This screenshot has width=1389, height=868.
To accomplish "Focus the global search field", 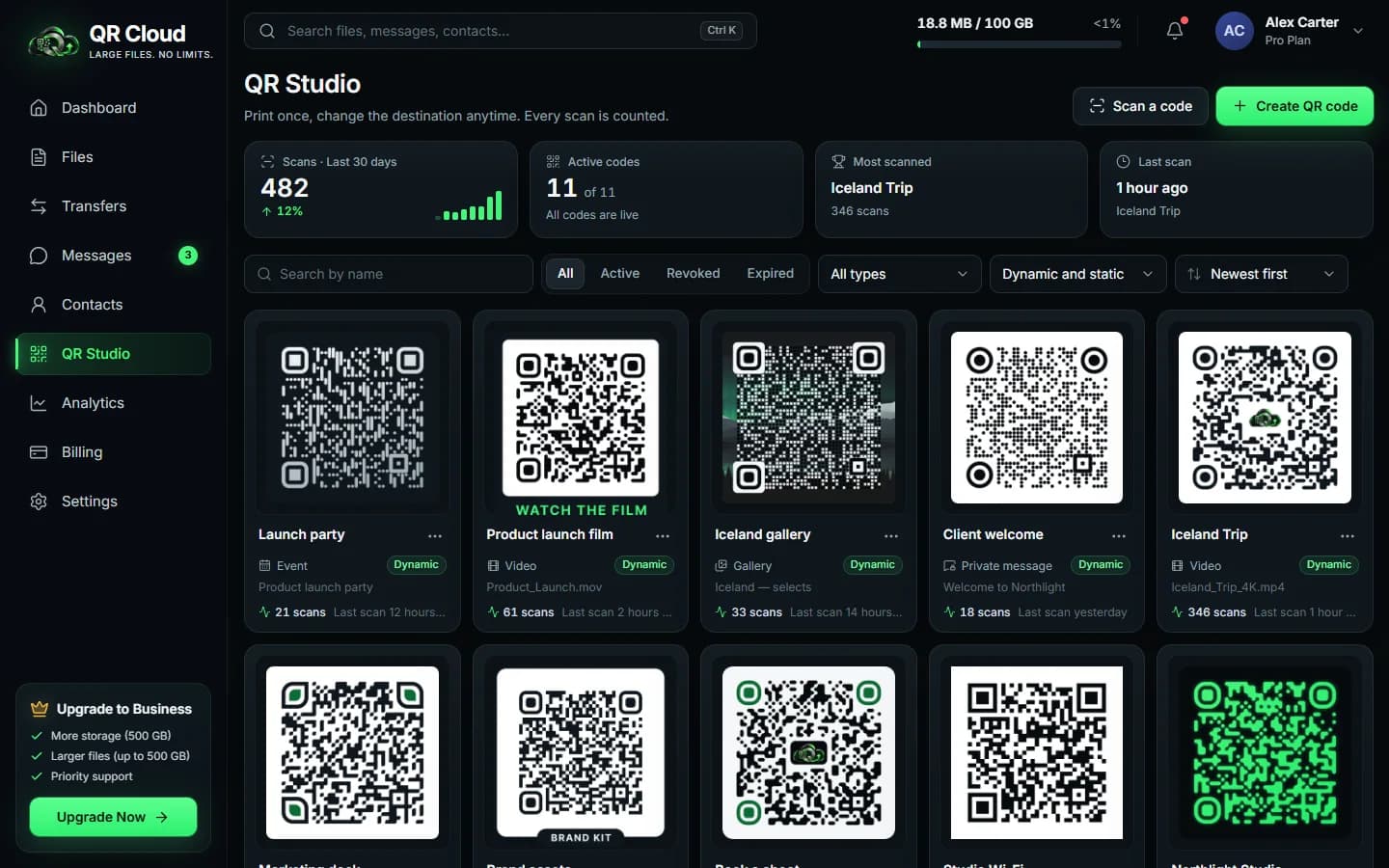I will tap(501, 31).
